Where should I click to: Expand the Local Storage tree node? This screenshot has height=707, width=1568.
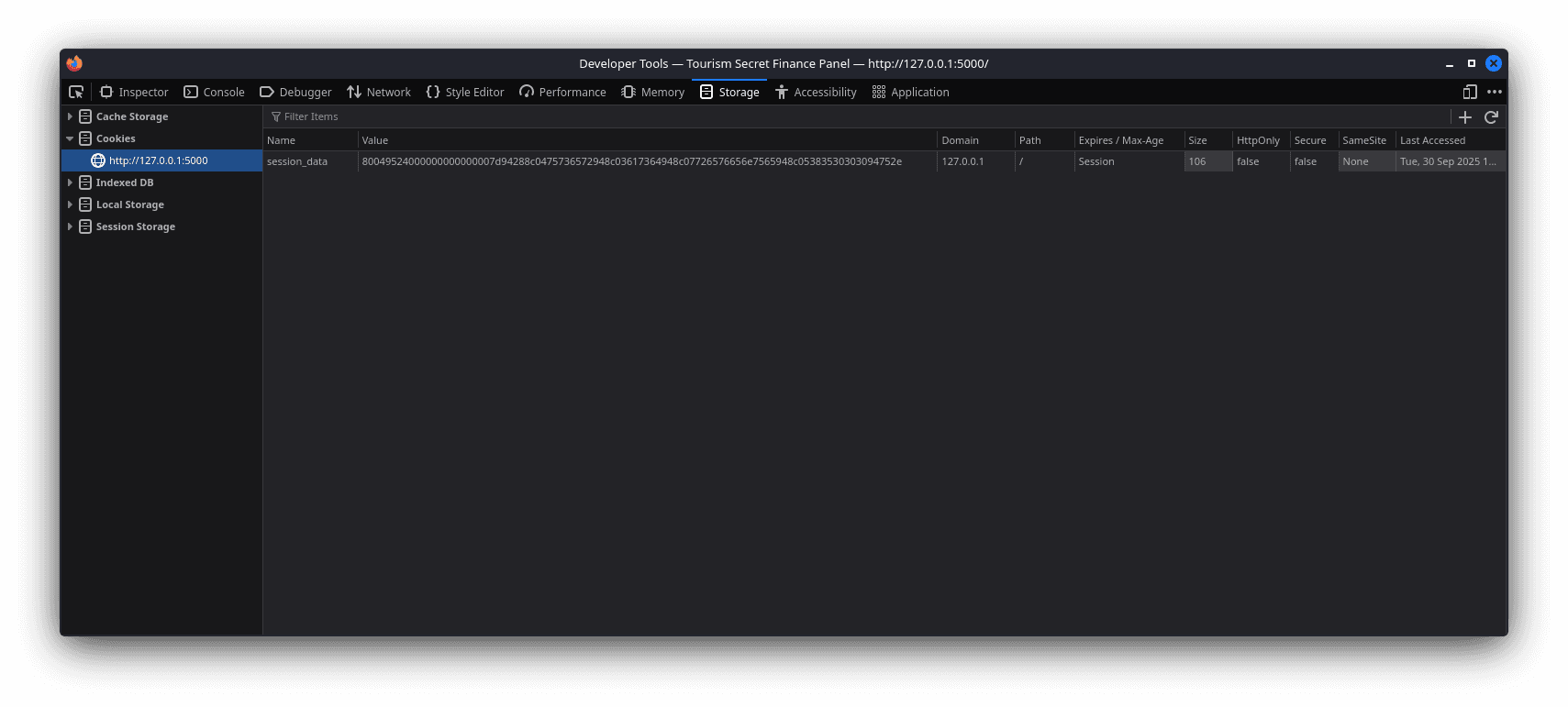pos(70,204)
